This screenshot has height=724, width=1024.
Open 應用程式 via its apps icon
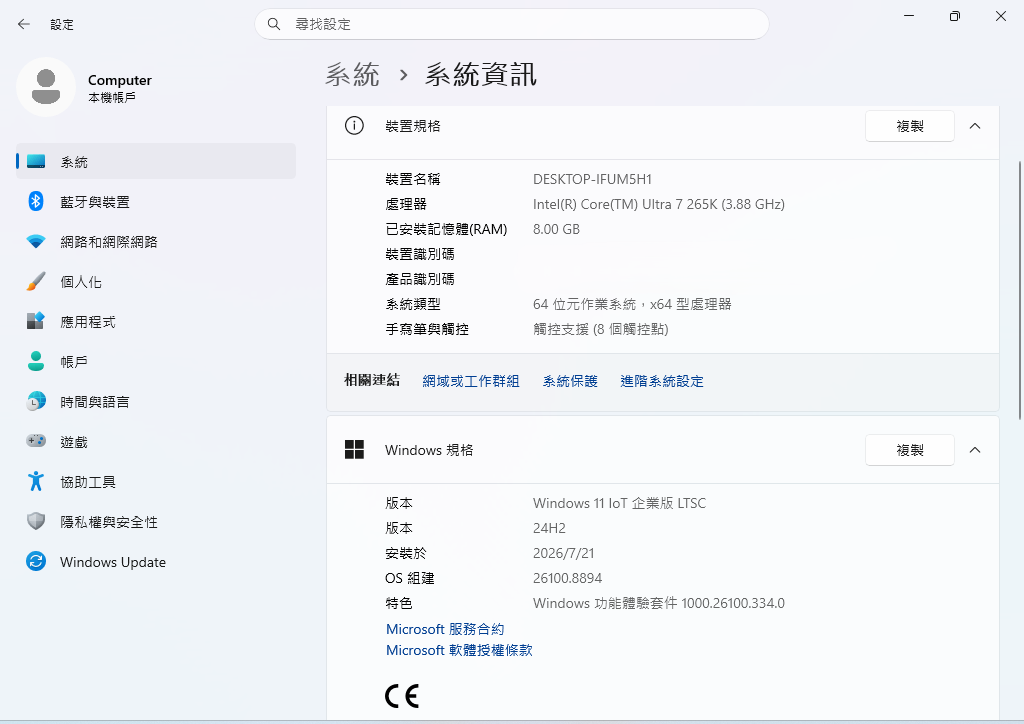pos(36,321)
